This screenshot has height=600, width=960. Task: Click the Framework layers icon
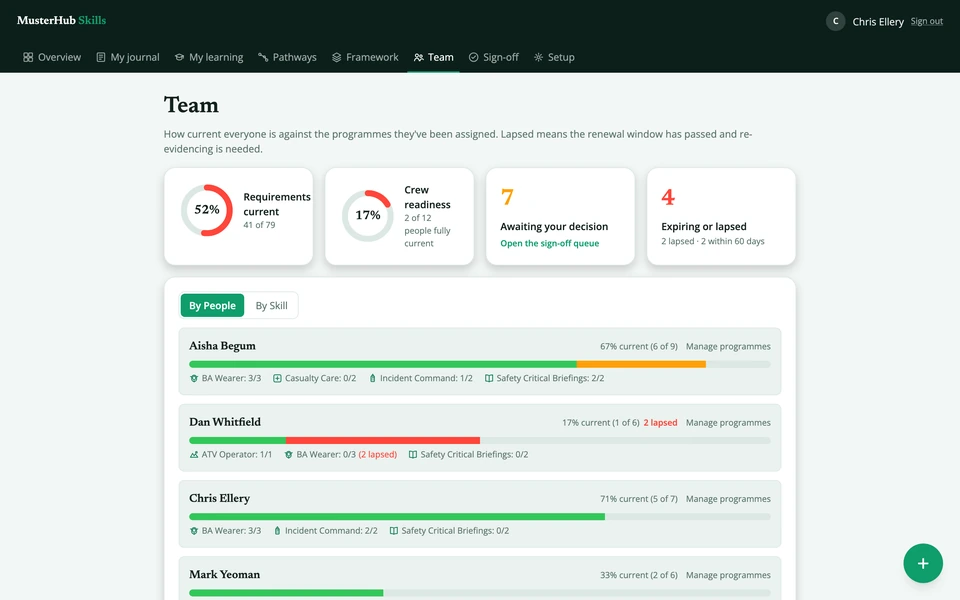[x=337, y=57]
